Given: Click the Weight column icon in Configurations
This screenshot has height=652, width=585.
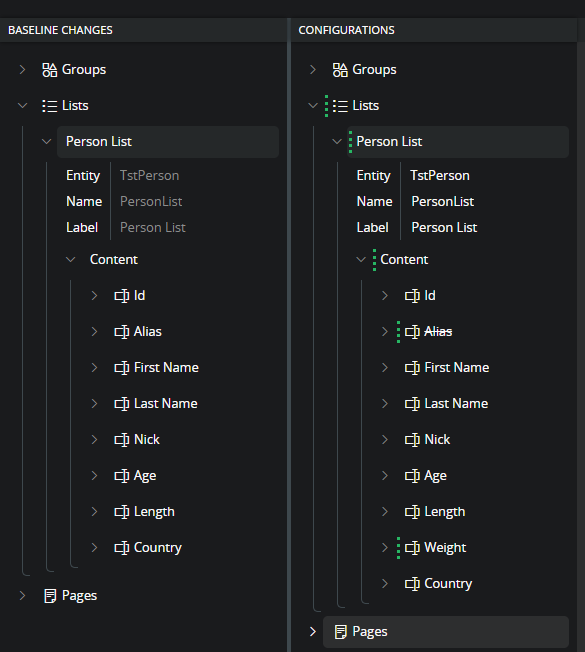Looking at the screenshot, I should coord(412,548).
